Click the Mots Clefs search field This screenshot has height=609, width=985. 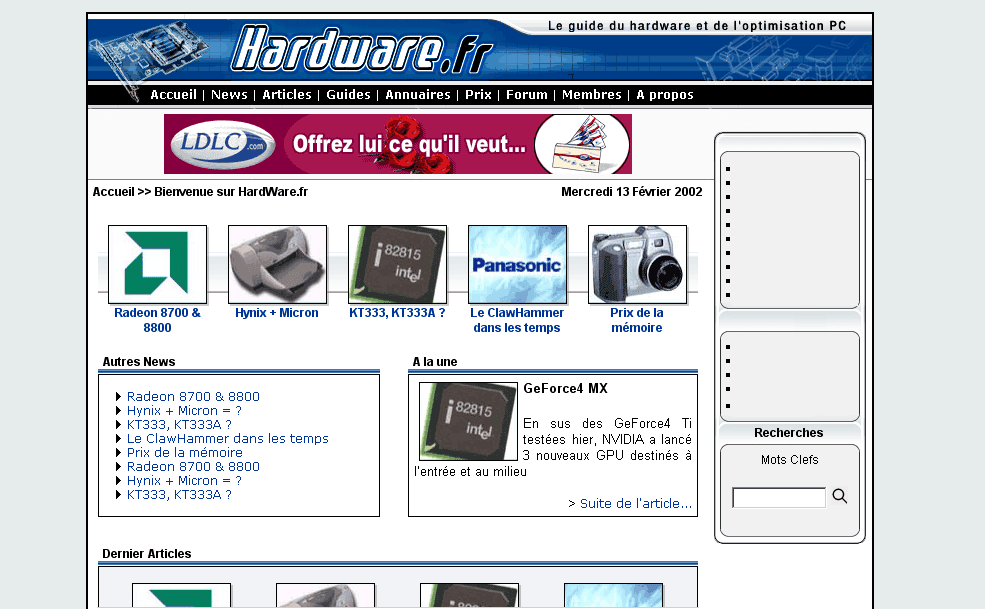(779, 497)
